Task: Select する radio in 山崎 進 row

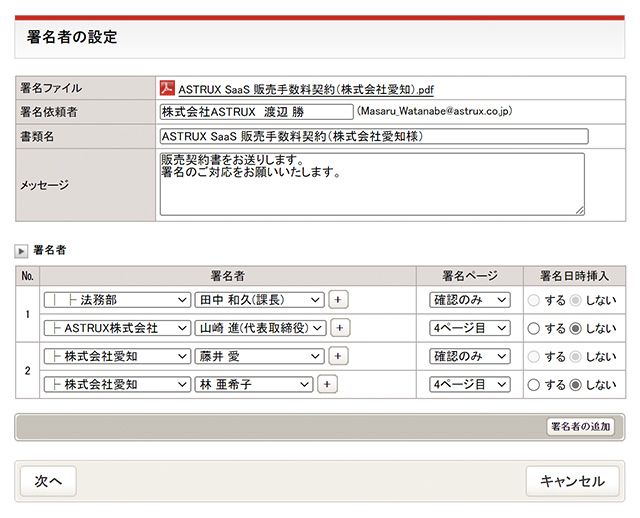Action: 533,329
